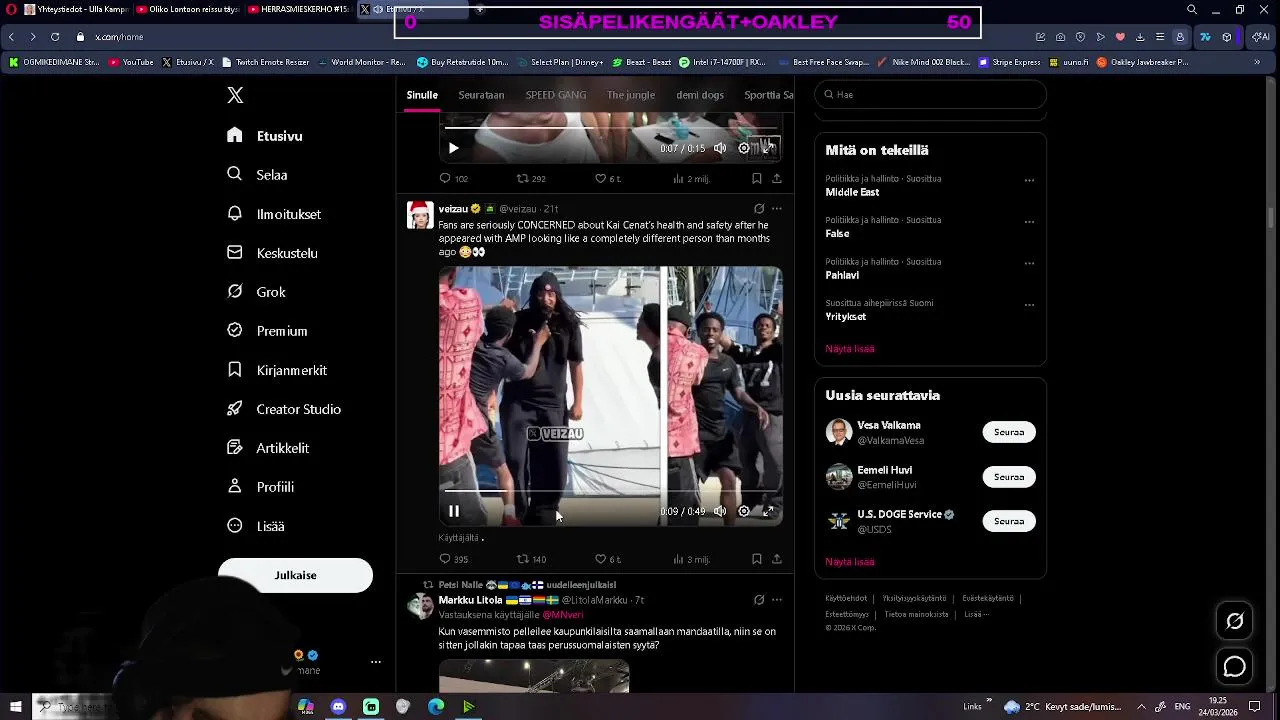Open Profiili page
Screen dimensions: 1280x720
260,487
